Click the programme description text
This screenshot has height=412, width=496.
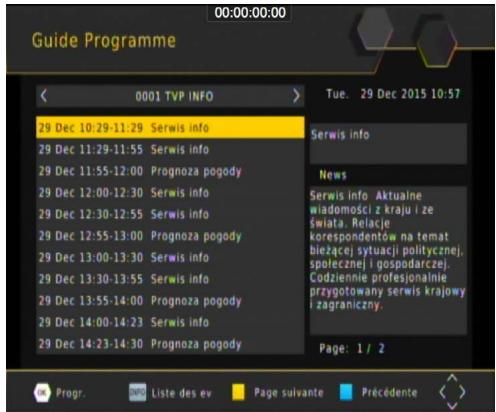click(387, 250)
